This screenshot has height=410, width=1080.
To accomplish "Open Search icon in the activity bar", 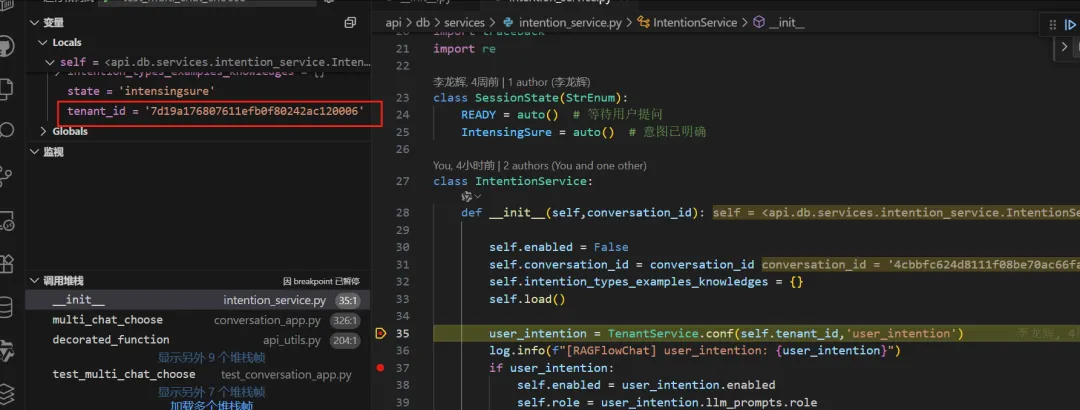I will pos(6,130).
